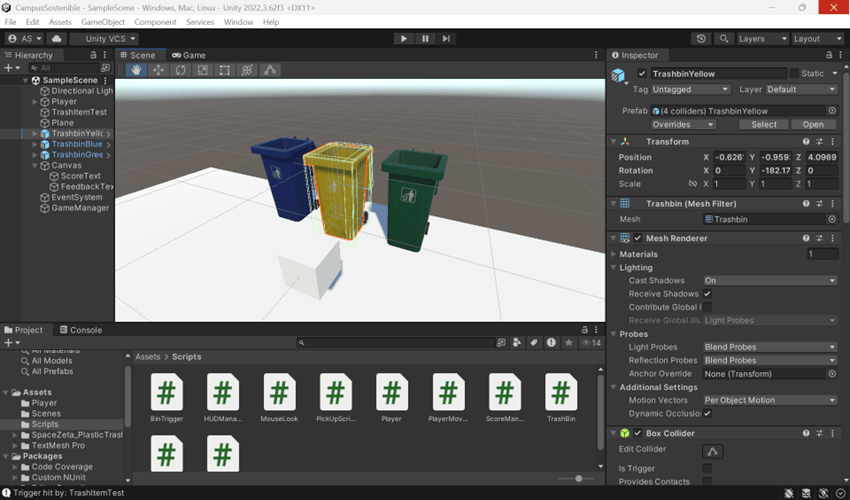Switch to the Console tab
The image size is (850, 500).
coord(80,330)
